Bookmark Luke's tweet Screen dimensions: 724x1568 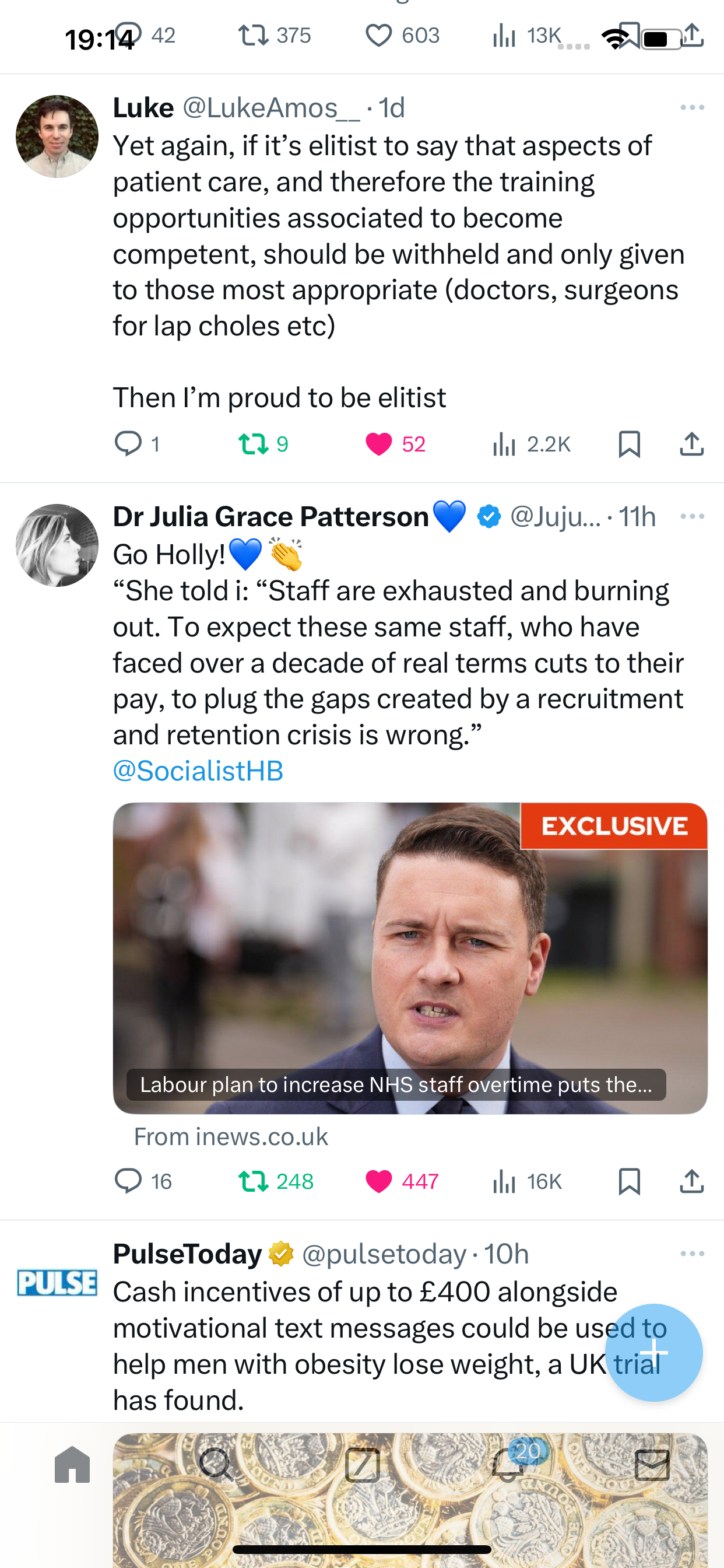629,444
